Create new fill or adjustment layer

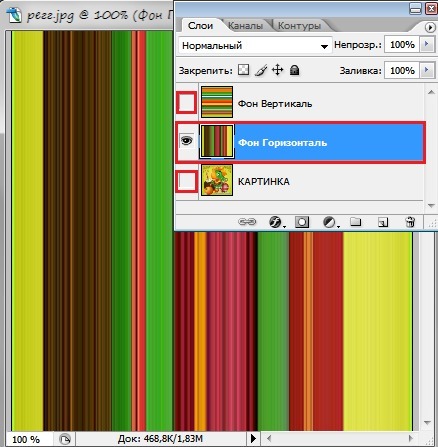tap(330, 222)
